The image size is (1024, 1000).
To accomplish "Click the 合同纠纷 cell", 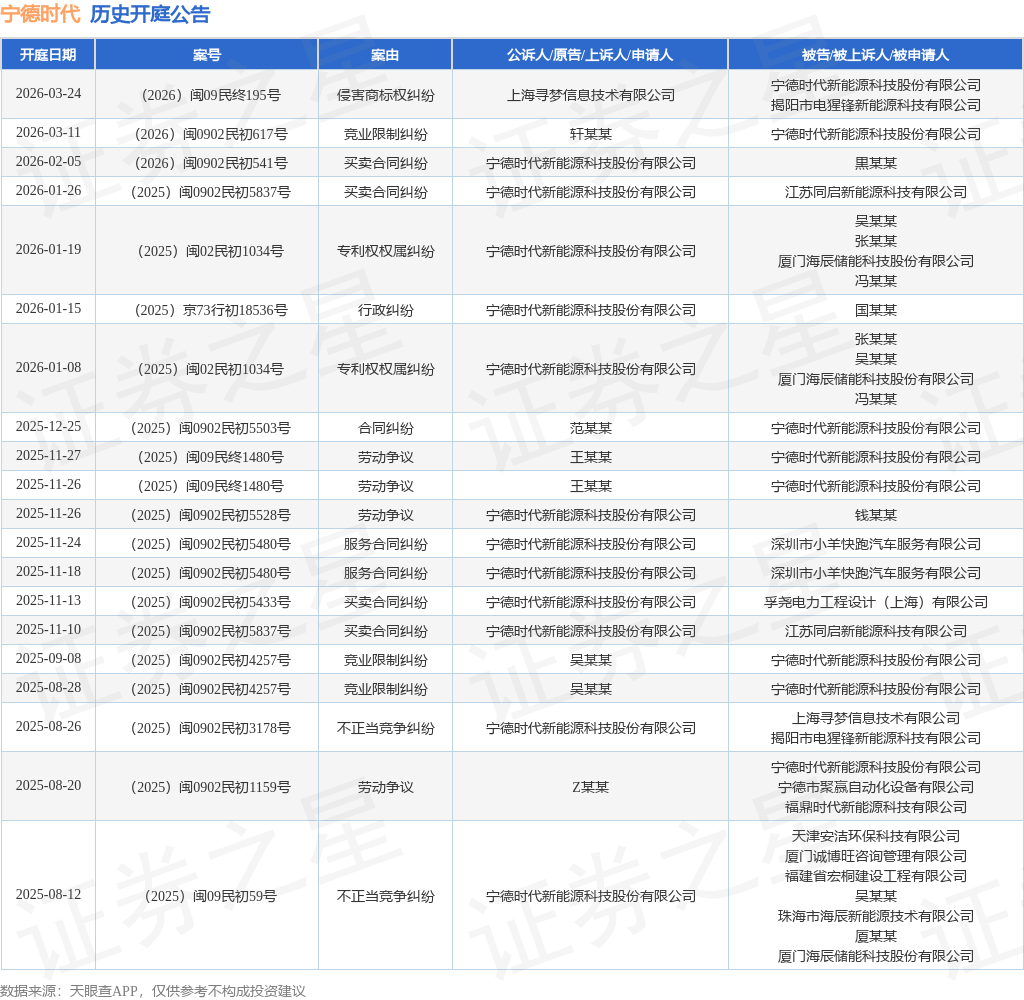I will pos(385,428).
